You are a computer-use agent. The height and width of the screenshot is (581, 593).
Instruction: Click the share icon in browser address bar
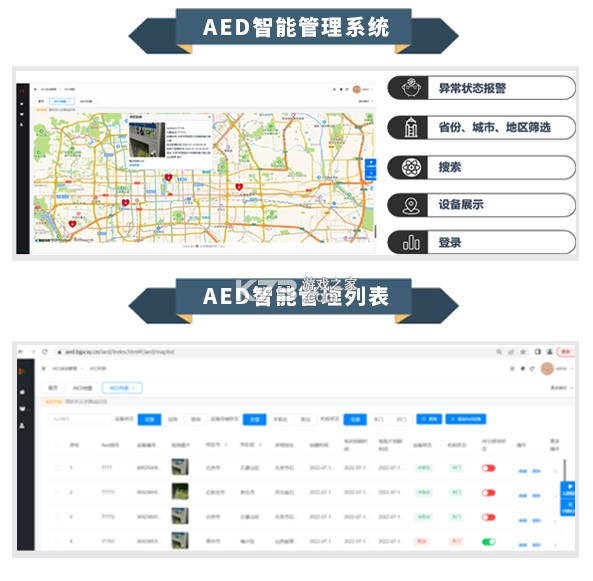511,352
